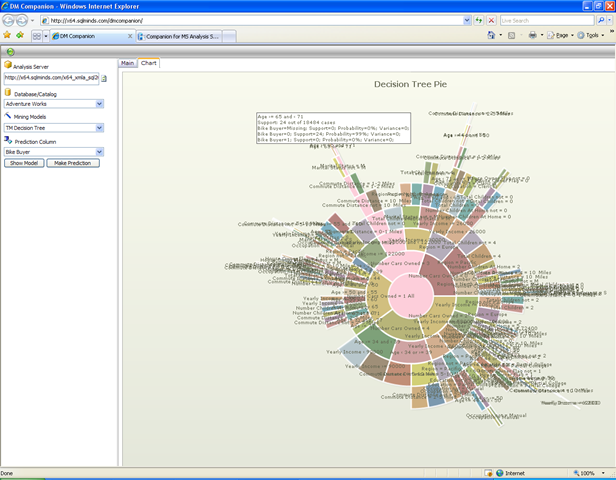616x480 pixels.
Task: Open the Home icon in command bar
Action: click(x=491, y=35)
